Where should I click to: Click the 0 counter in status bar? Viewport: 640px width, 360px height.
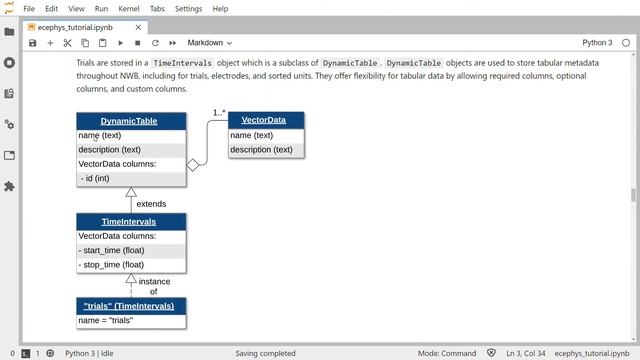coord(12,353)
